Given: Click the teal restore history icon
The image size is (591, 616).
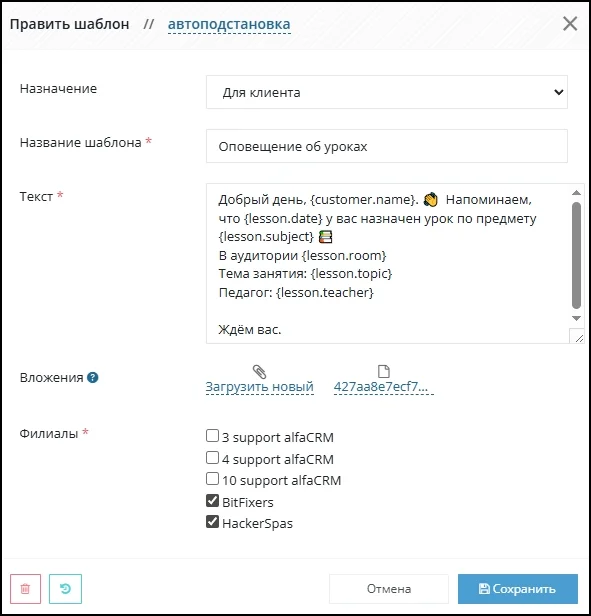Looking at the screenshot, I should click(x=65, y=588).
